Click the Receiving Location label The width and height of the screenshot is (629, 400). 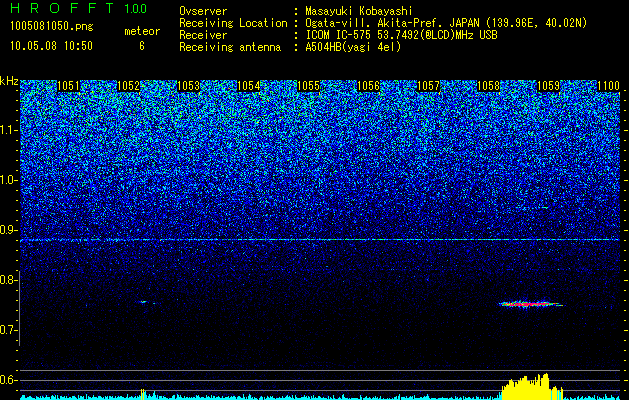click(233, 23)
